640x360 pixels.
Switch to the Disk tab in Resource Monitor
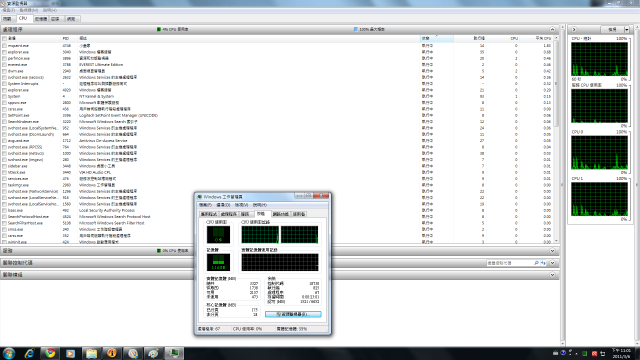click(x=56, y=19)
